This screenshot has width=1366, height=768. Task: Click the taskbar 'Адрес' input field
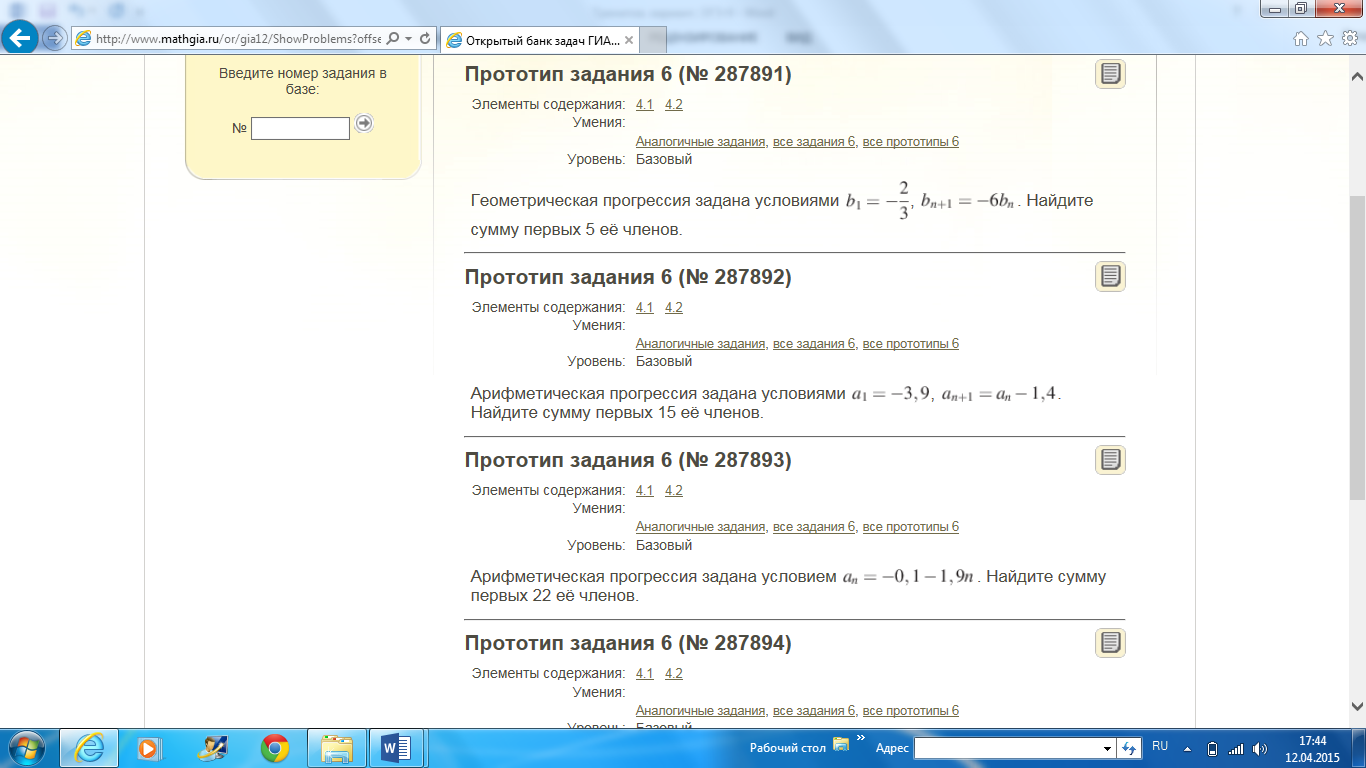click(1006, 748)
